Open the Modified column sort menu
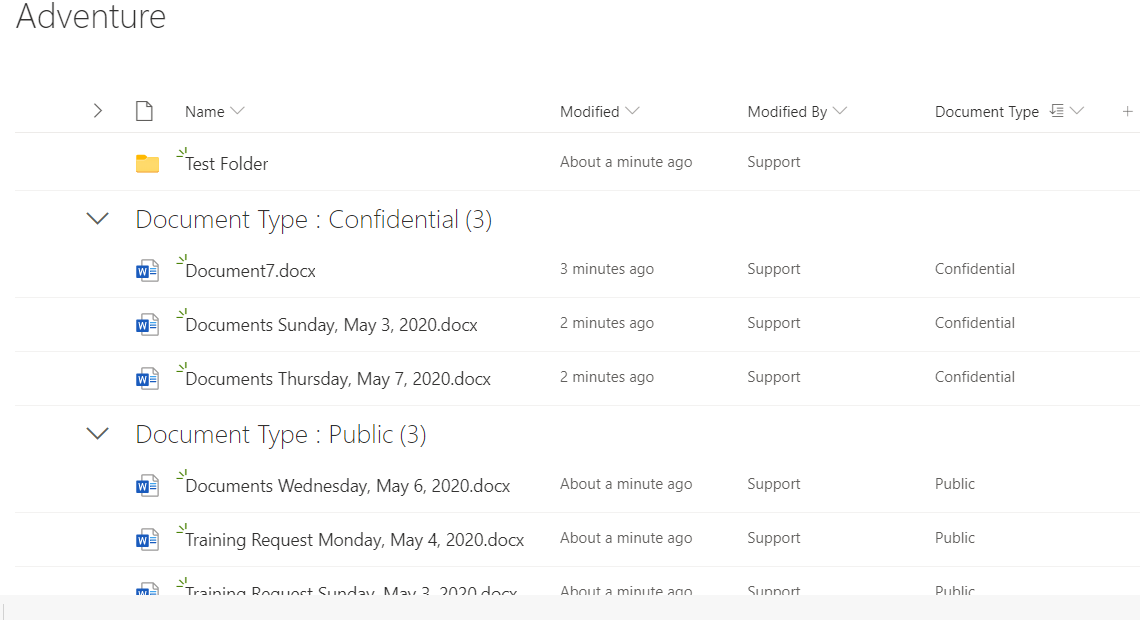 coord(632,111)
